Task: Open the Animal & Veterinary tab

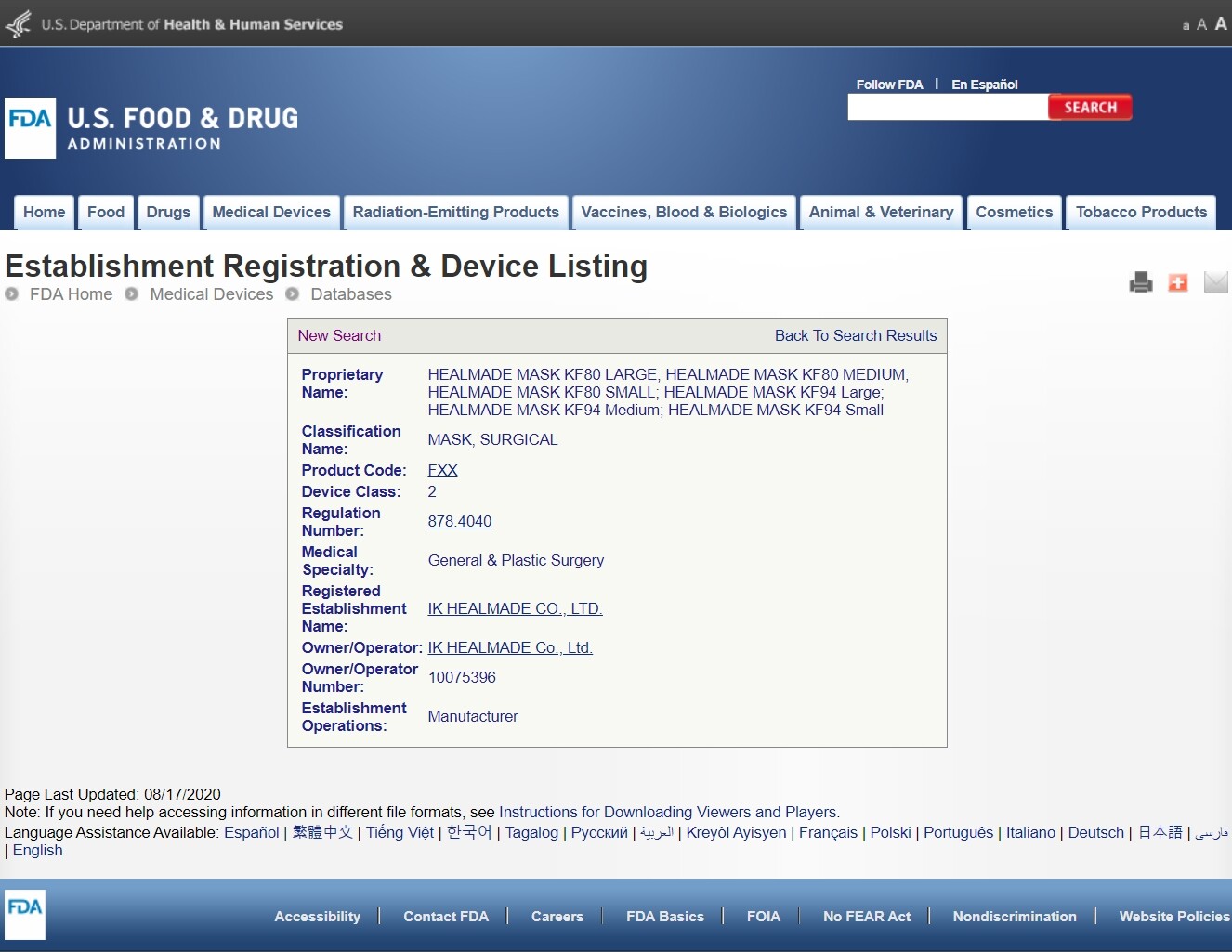Action: 881,213
